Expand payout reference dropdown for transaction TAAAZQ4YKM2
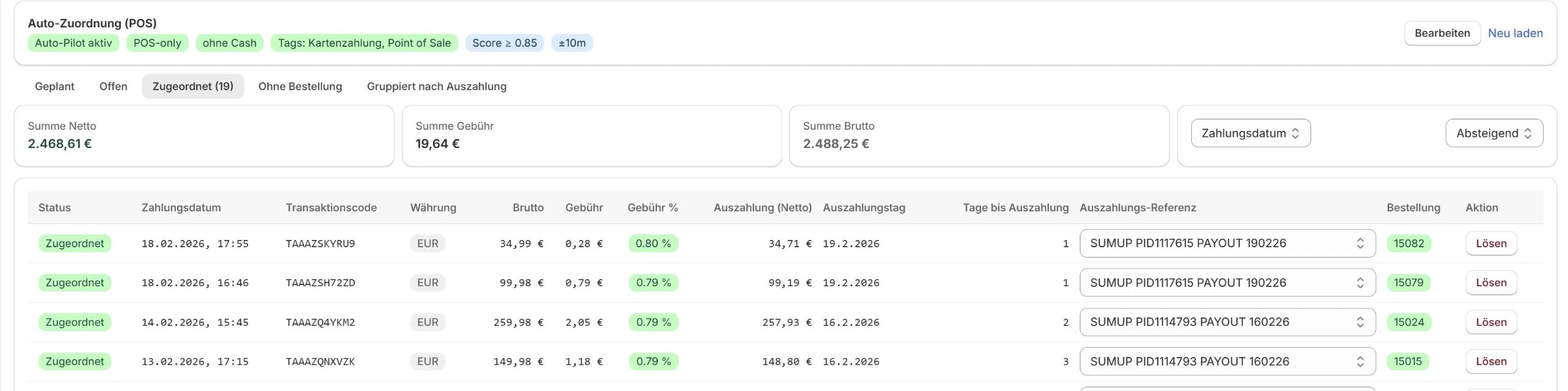Image resolution: width=1568 pixels, height=391 pixels. point(1227,322)
